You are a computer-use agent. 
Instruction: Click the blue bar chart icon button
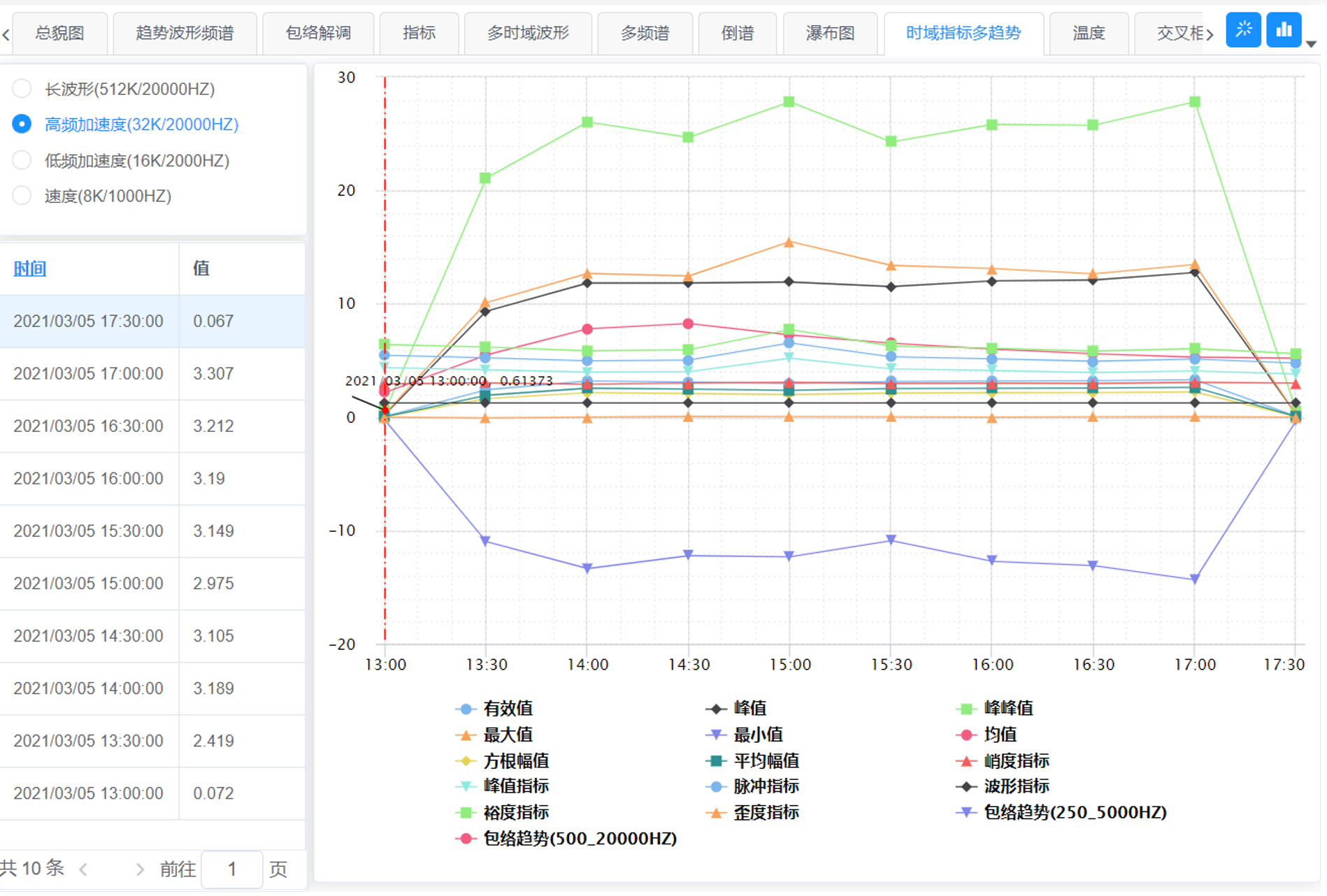[1284, 30]
